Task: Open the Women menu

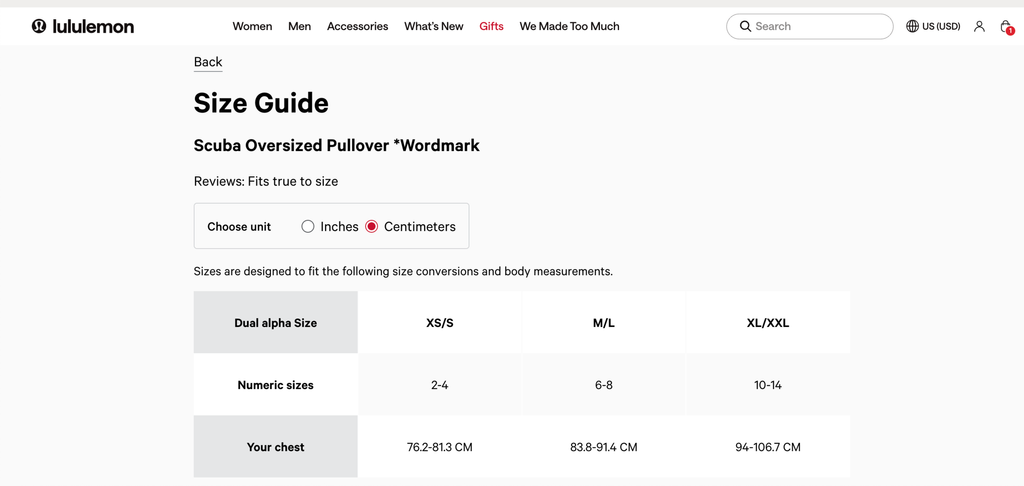Action: point(252,26)
